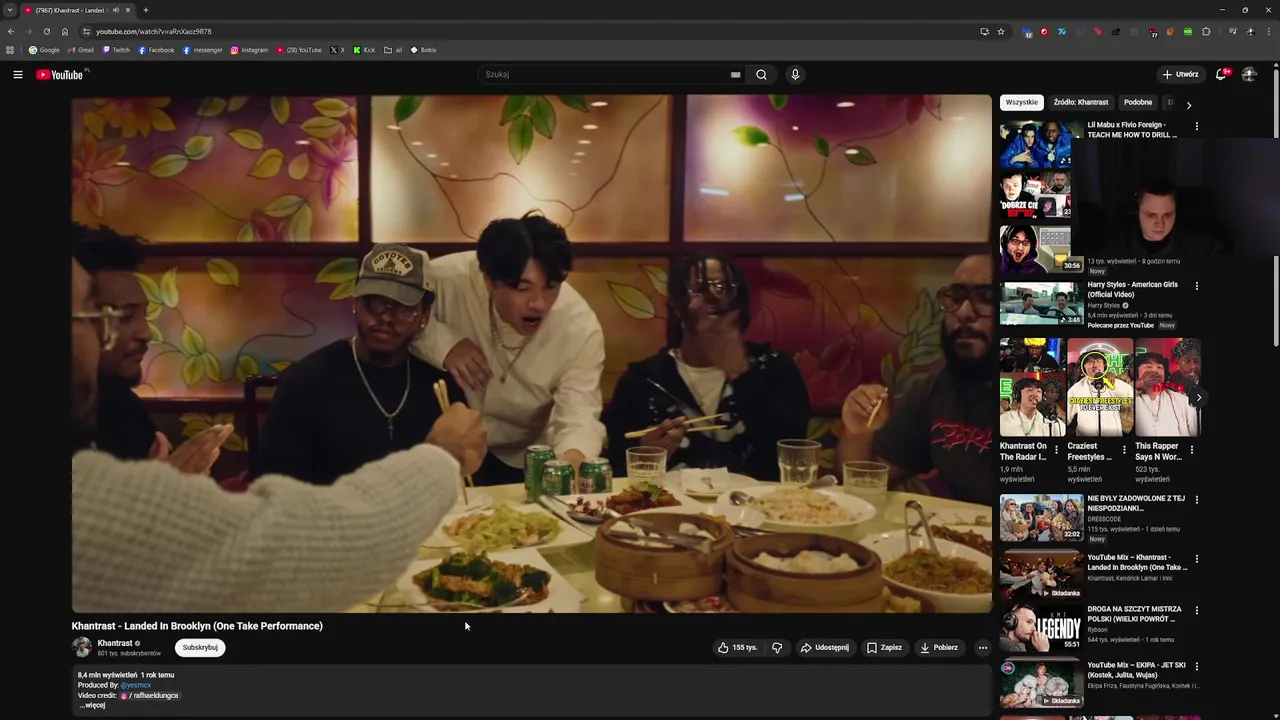Open the 'all' bookmarks folder
Screen dimensions: 1280x720
tap(393, 50)
